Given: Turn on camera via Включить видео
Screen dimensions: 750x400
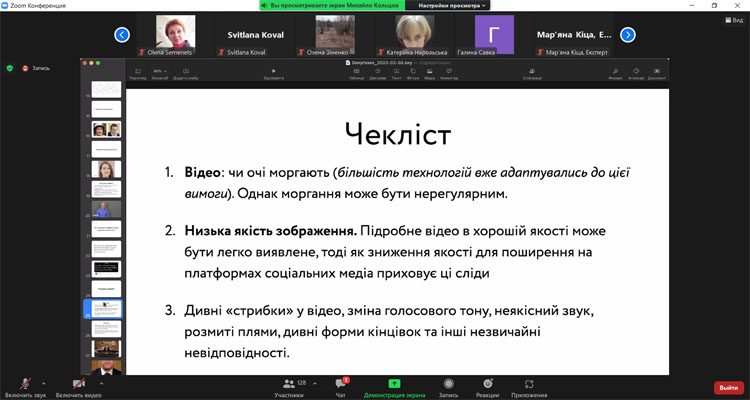Looking at the screenshot, I should click(x=78, y=387).
